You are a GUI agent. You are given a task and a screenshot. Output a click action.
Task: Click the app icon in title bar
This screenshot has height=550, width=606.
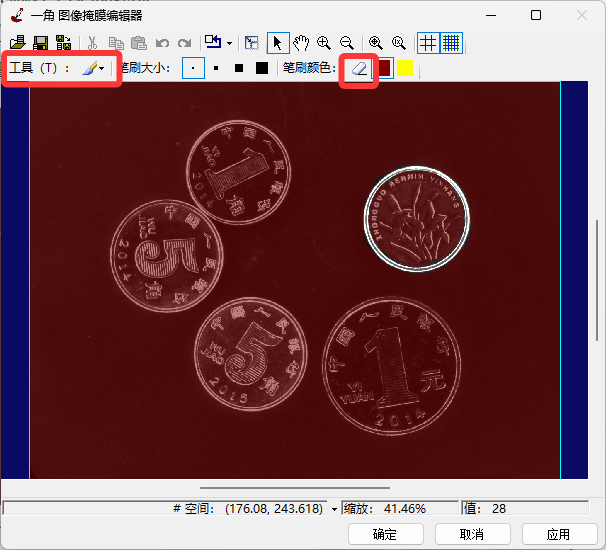17,15
